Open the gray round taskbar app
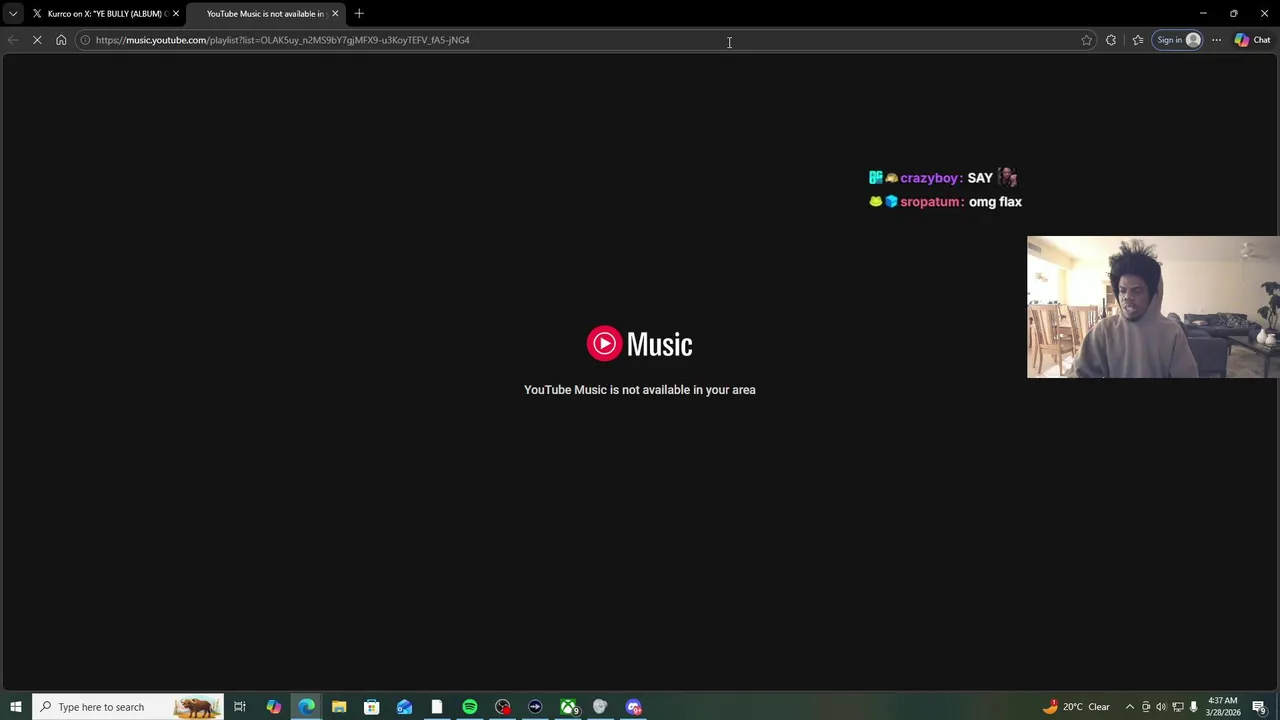 [600, 707]
